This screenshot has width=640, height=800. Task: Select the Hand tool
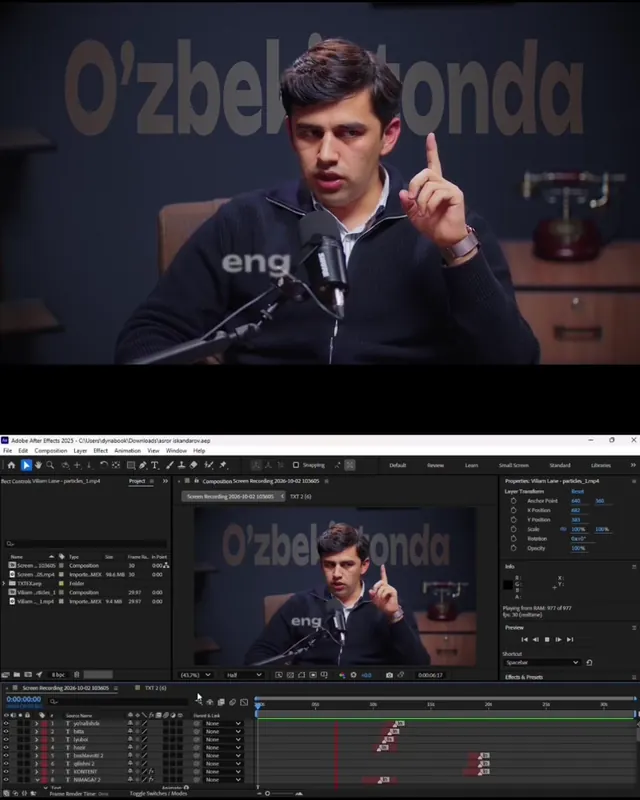[x=38, y=465]
